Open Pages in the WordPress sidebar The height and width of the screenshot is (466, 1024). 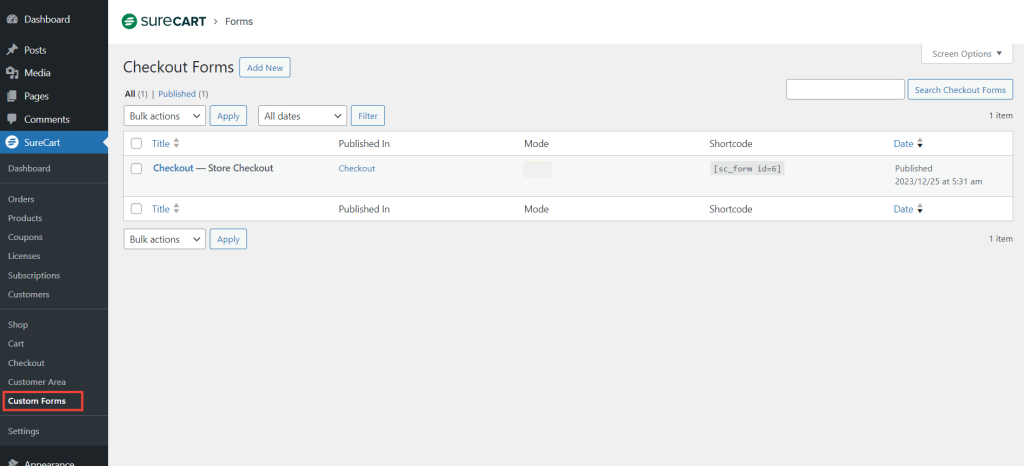37,96
